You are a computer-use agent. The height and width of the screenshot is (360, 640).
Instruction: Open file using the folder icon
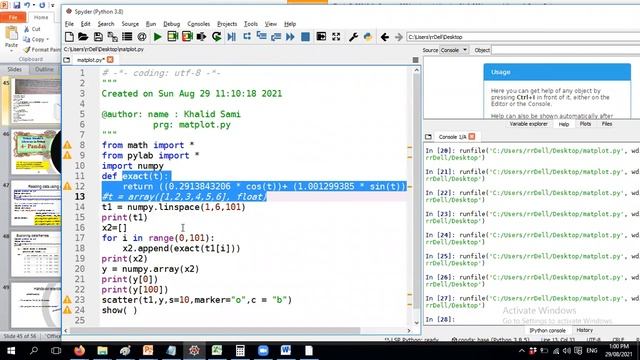coord(83,37)
